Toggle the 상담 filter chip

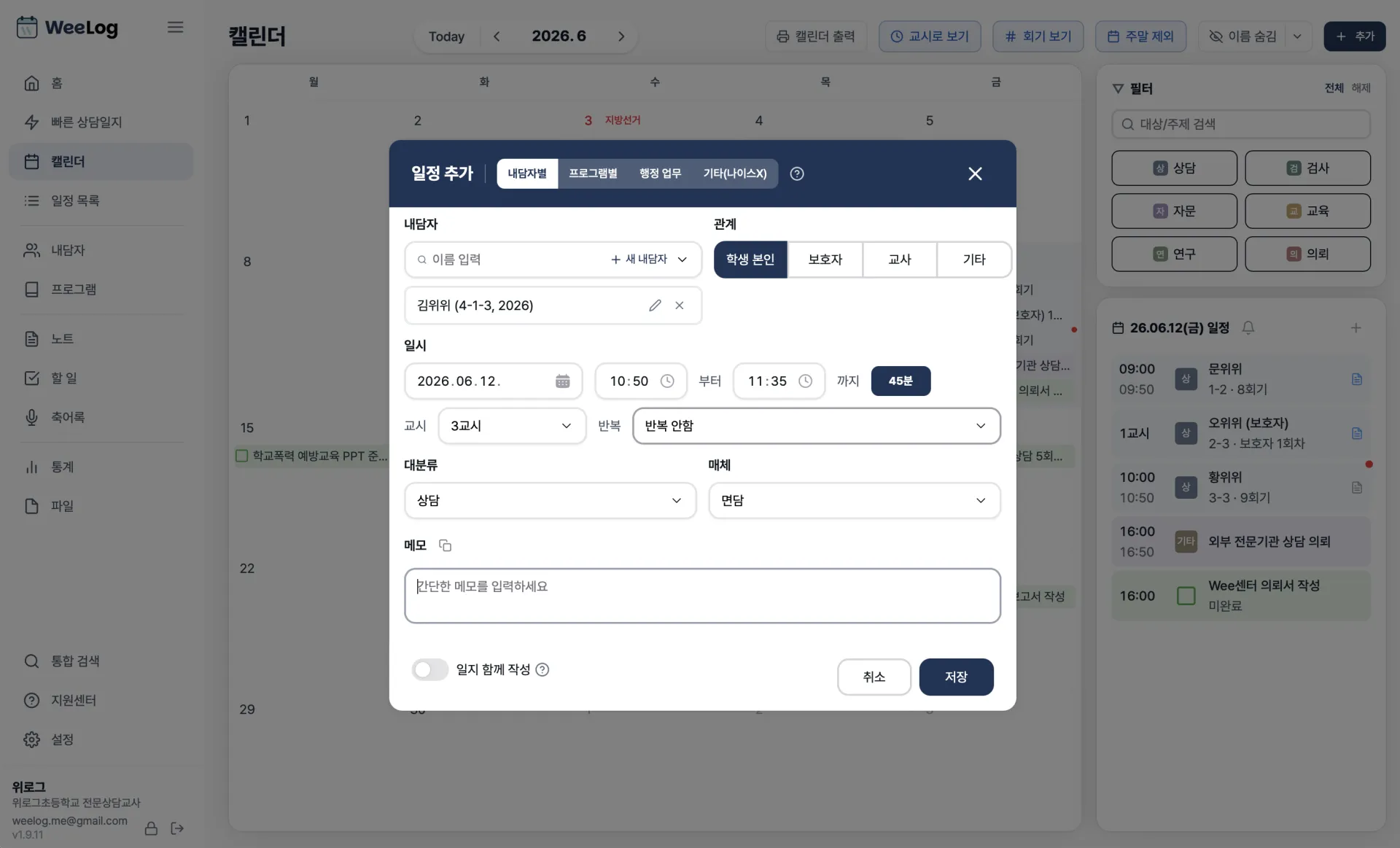(x=1174, y=168)
